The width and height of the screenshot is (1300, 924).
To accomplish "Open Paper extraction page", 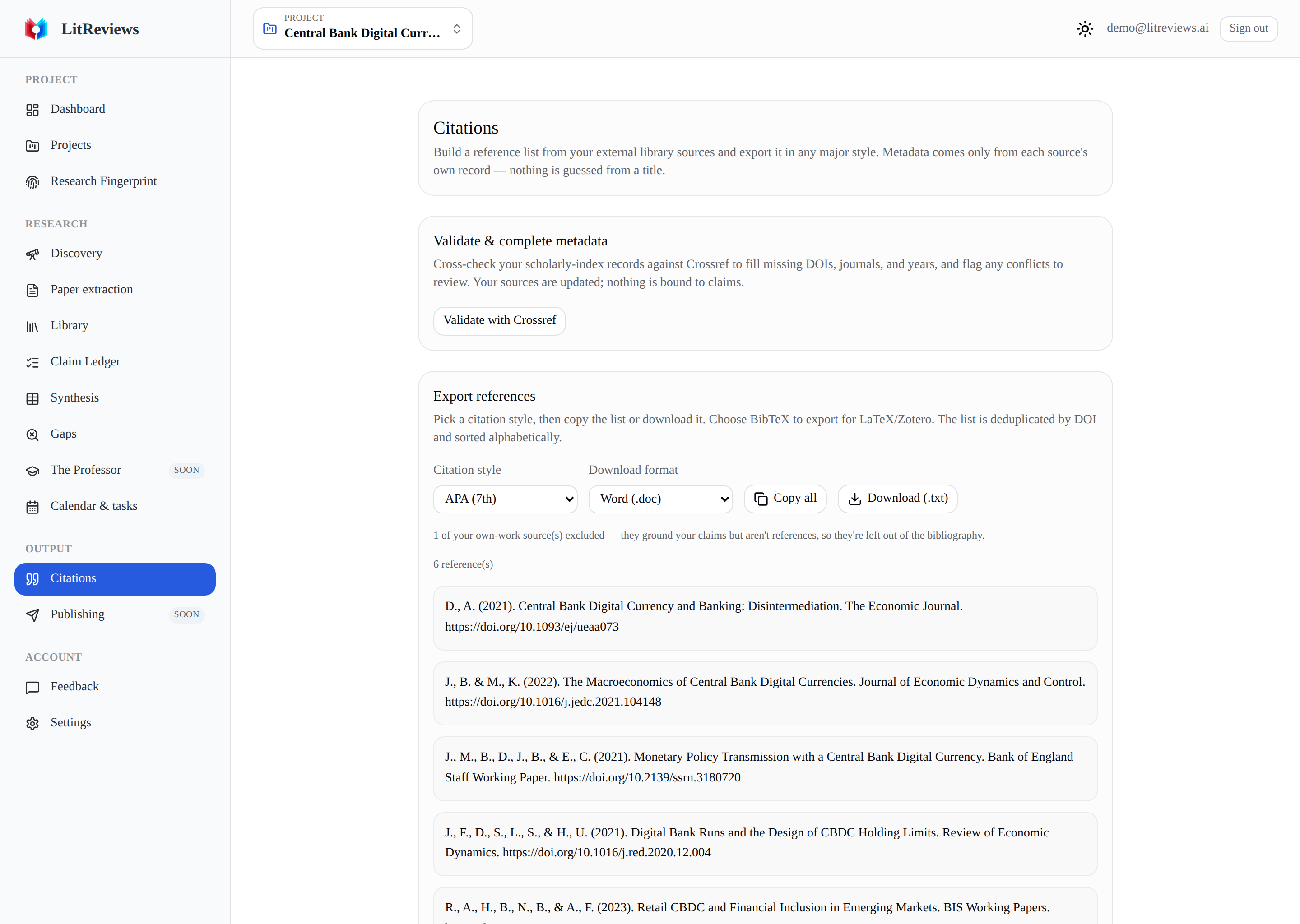I will click(115, 290).
